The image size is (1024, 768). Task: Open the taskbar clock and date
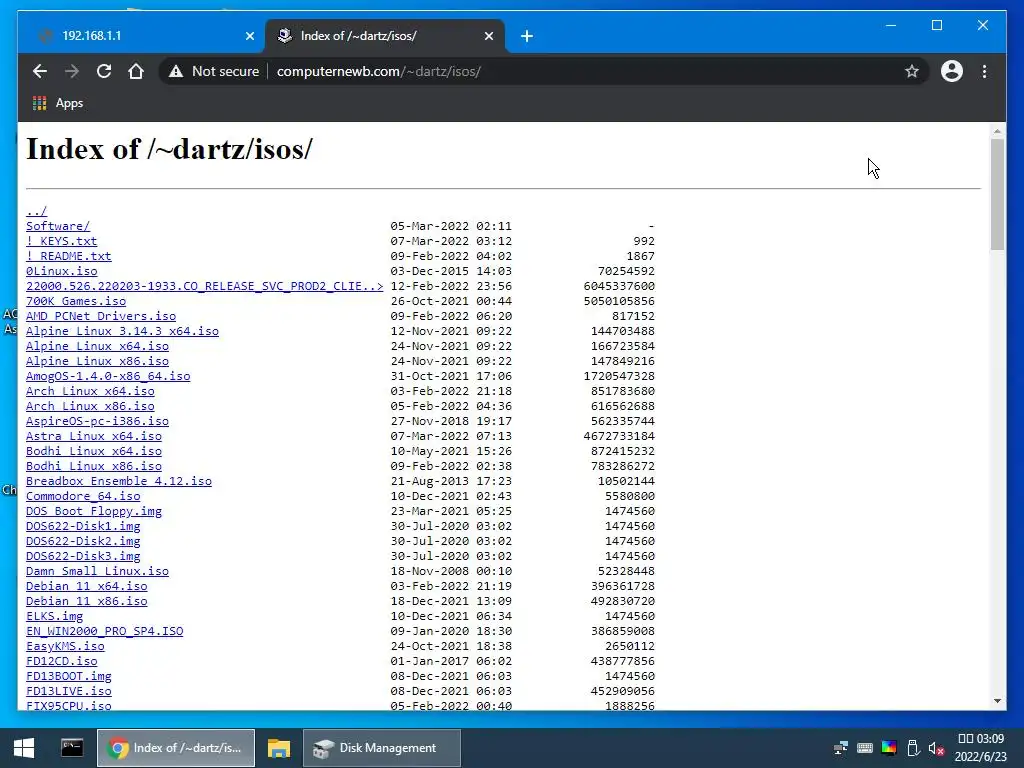point(981,748)
